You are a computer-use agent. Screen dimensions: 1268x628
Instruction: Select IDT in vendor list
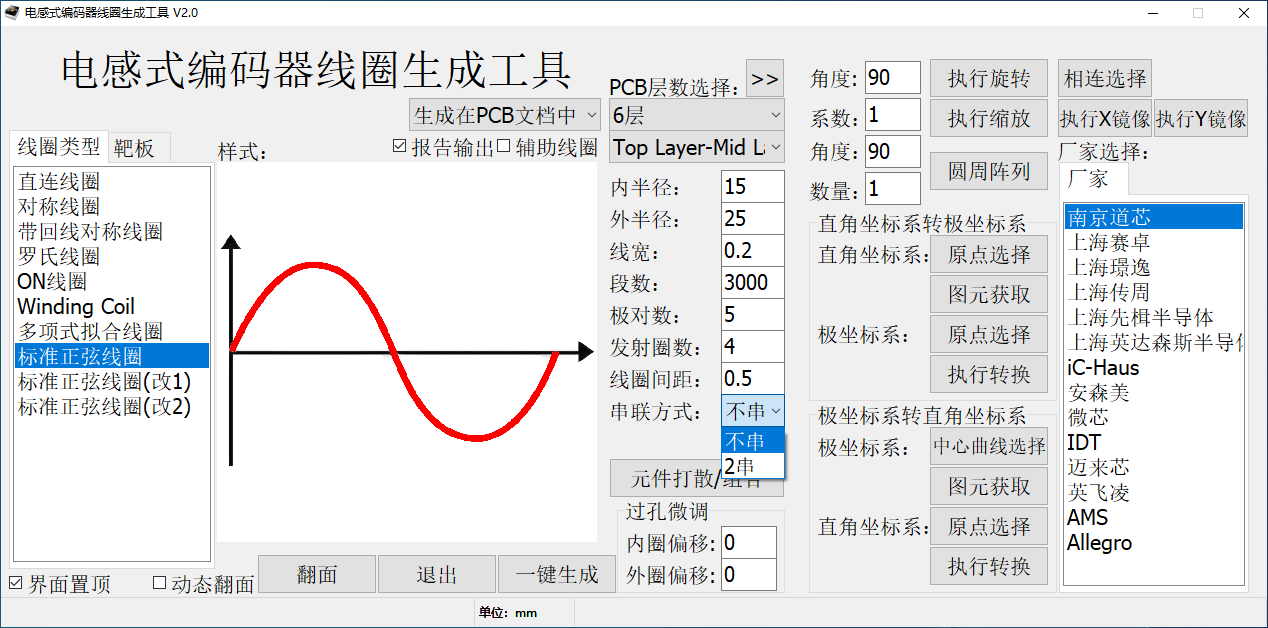1154,442
